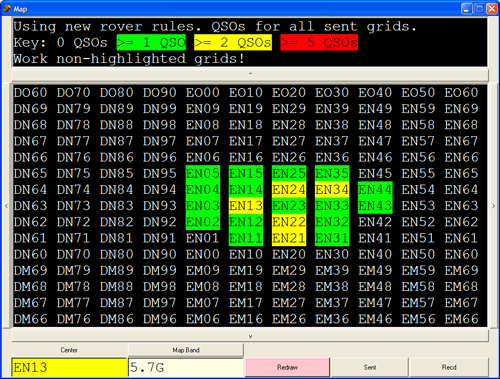Viewport: 500px width, 379px height.
Task: Select the yellow grid cell EN13
Action: 246,206
